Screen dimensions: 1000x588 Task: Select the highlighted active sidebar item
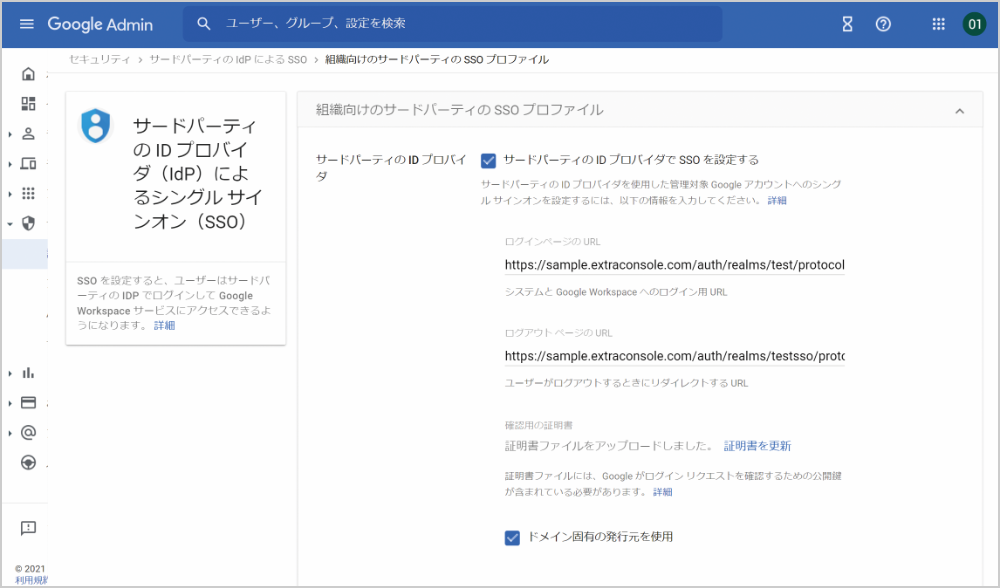[x=25, y=254]
